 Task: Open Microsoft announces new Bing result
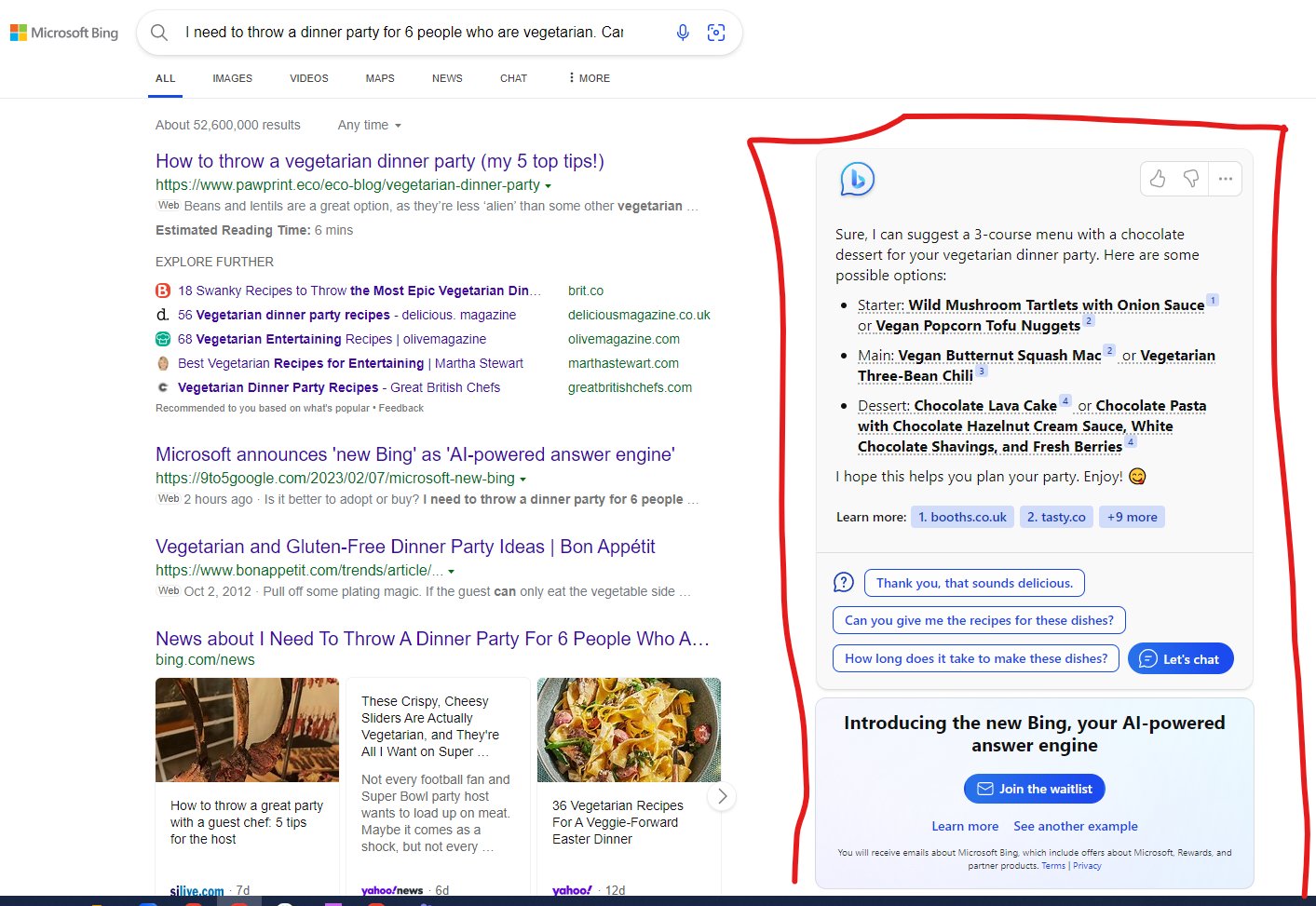(415, 454)
